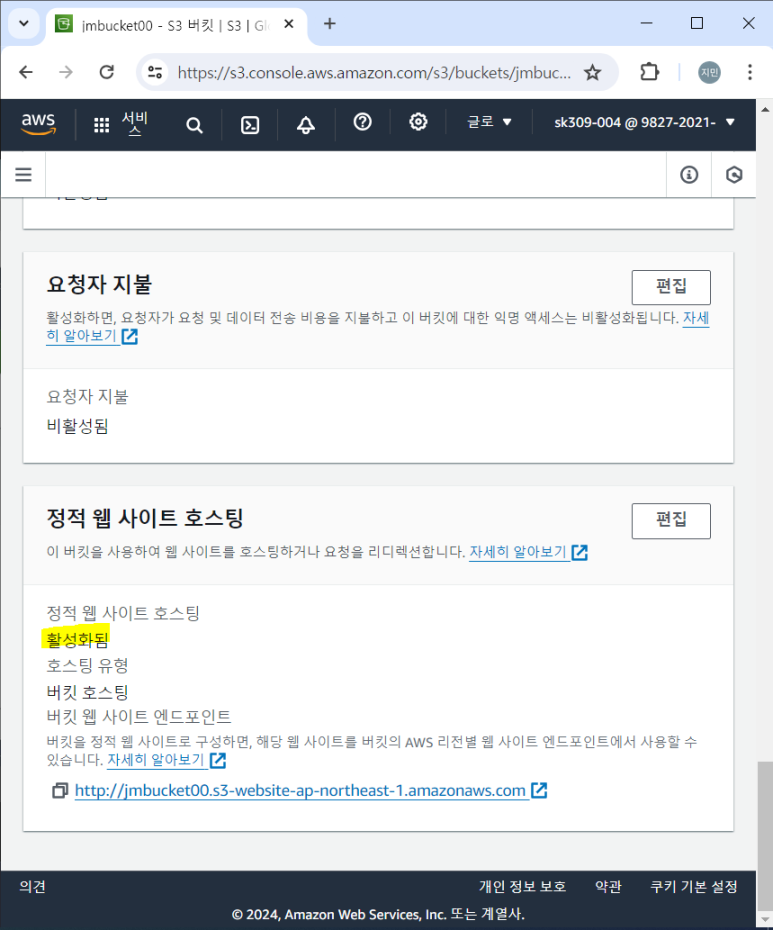The height and width of the screenshot is (930, 773).
Task: Open the Chrome three-dot menu
Action: pos(750,72)
